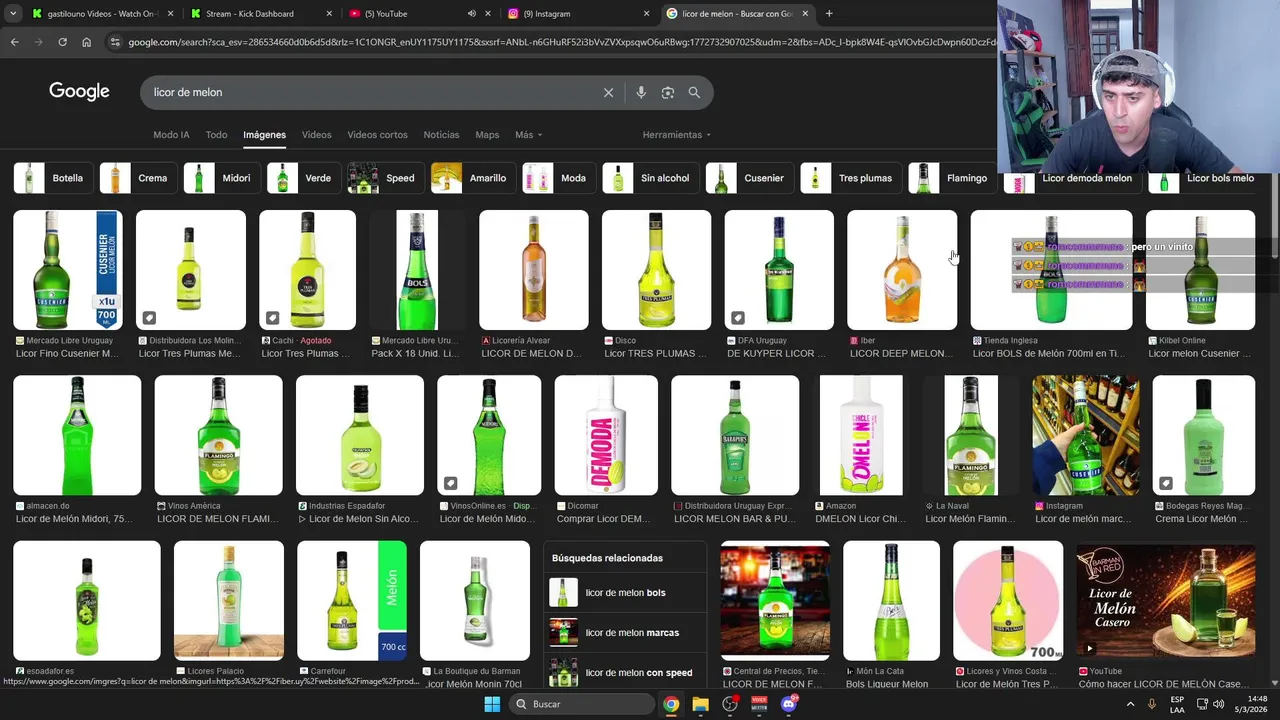This screenshot has width=1280, height=720.
Task: Open File Explorer from the taskbar
Action: point(700,704)
